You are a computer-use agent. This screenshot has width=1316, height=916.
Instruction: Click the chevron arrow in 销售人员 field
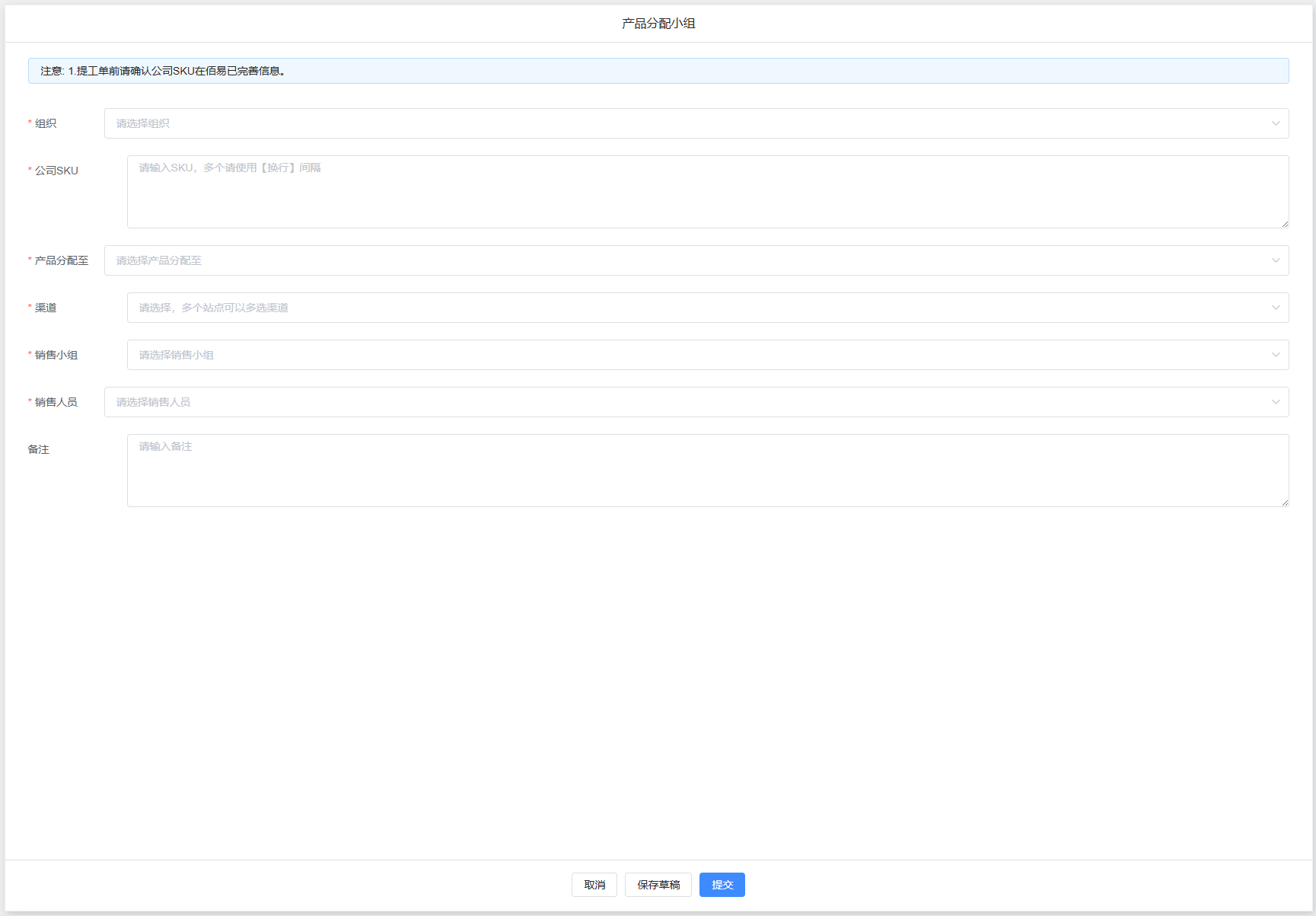(x=1276, y=402)
